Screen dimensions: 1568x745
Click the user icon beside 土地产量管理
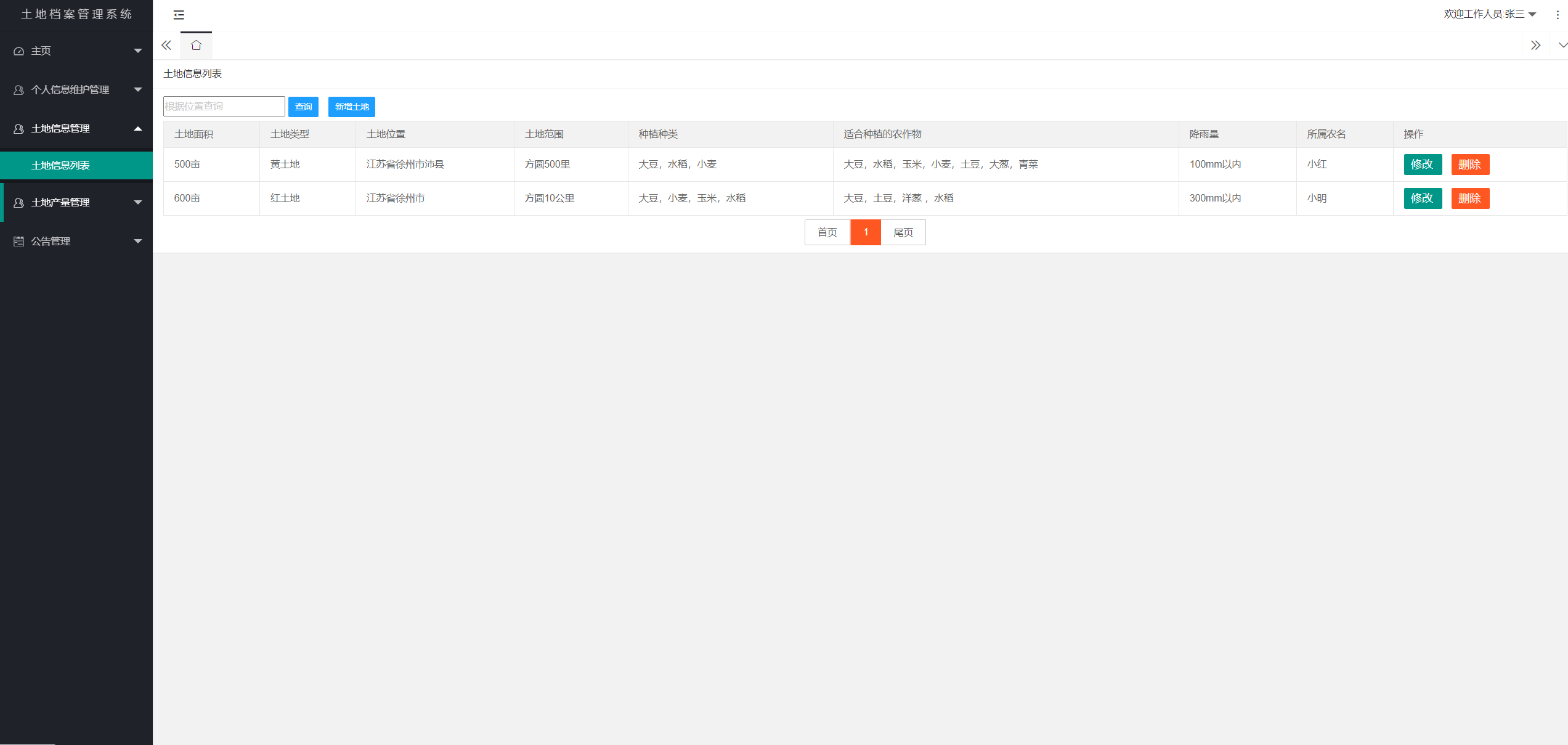[x=19, y=203]
